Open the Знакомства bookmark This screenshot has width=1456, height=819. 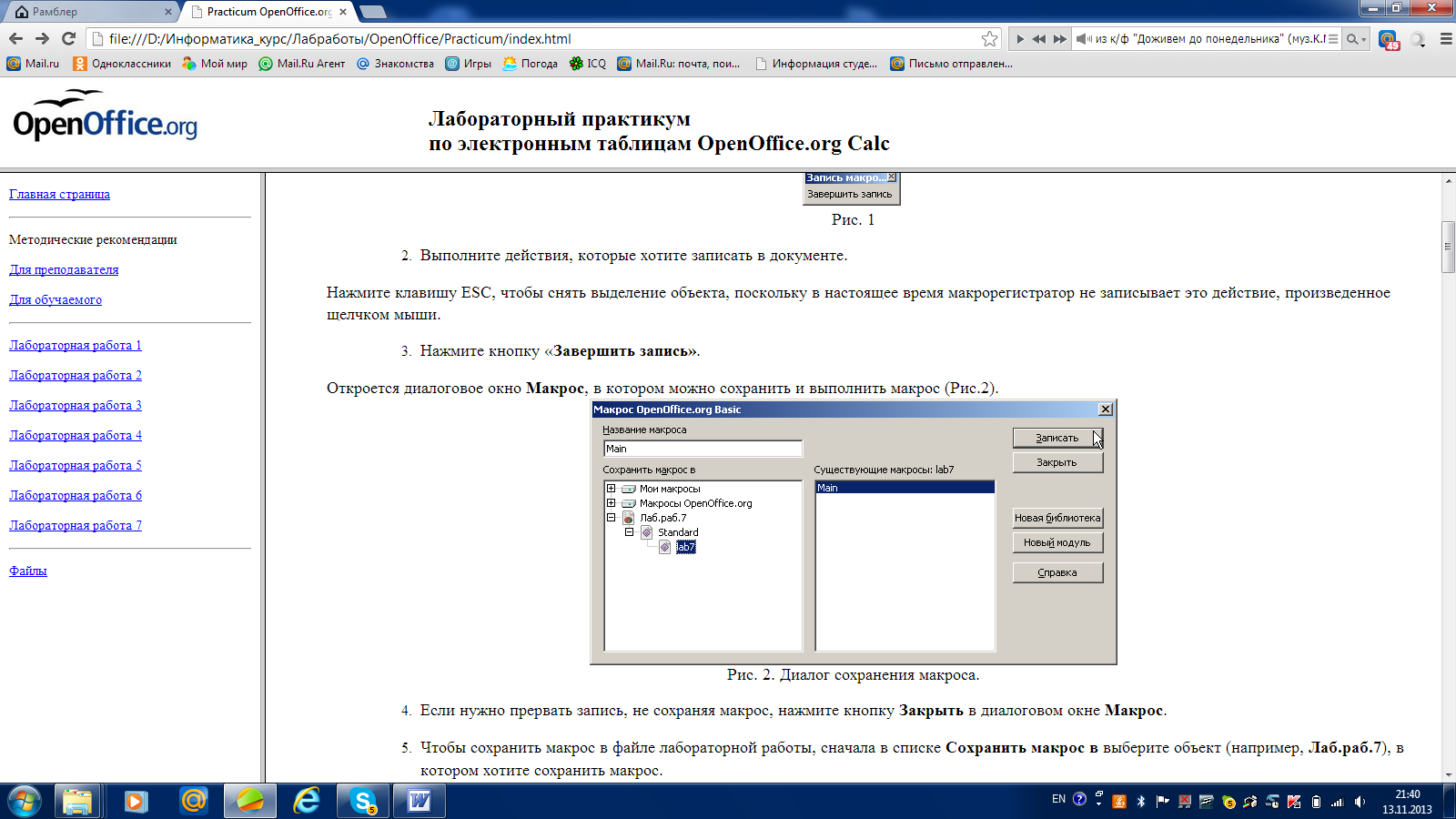tap(395, 64)
